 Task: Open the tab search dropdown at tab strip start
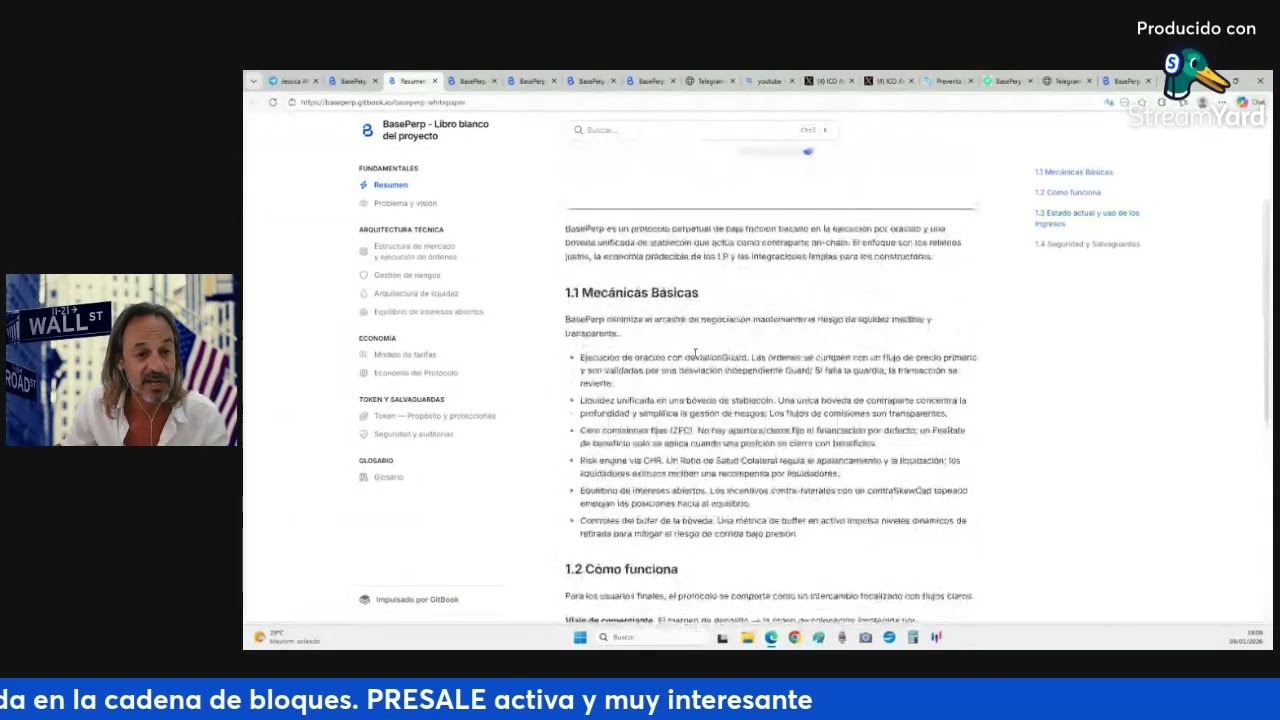[253, 81]
